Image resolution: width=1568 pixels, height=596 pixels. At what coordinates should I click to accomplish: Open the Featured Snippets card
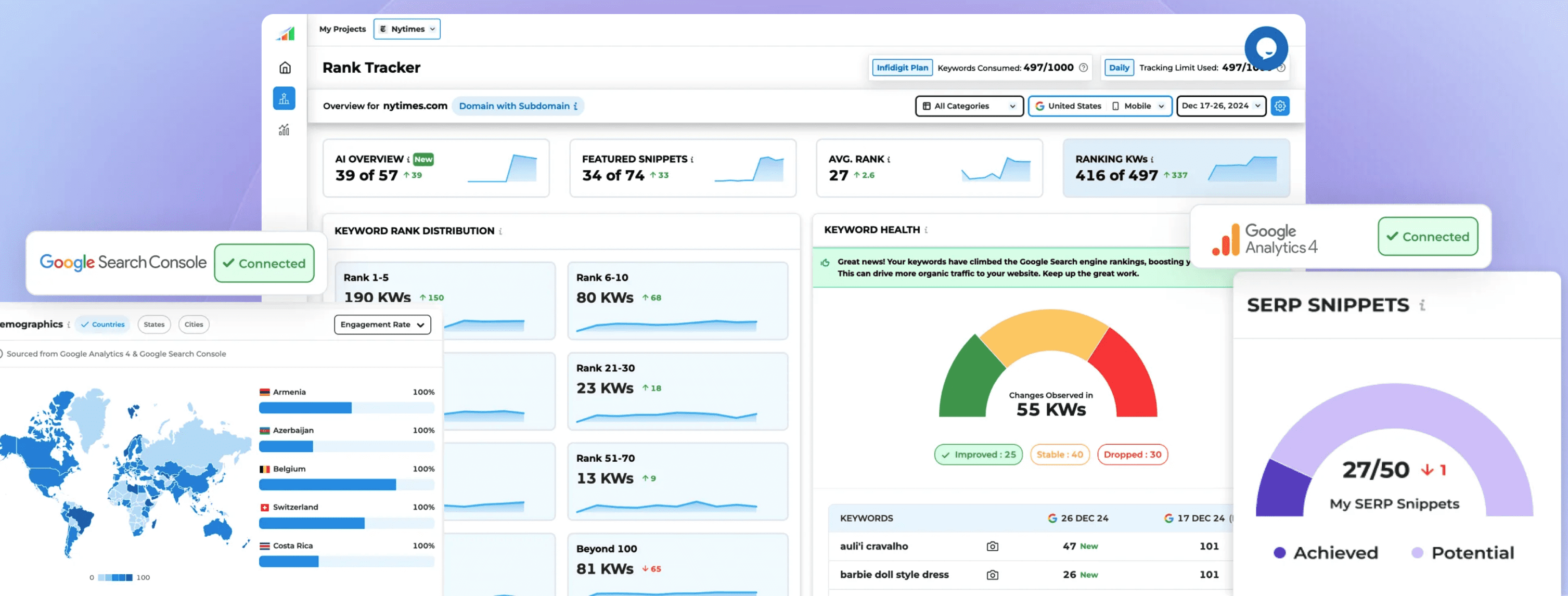(x=683, y=168)
